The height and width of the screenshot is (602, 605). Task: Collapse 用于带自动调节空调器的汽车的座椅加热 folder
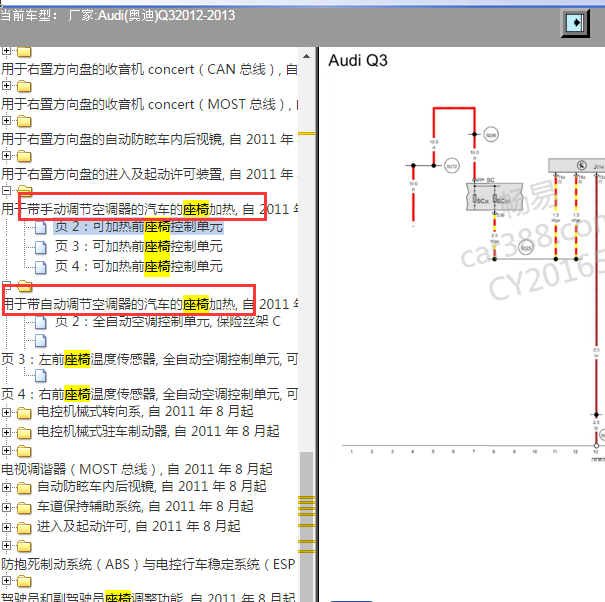(x=6, y=286)
